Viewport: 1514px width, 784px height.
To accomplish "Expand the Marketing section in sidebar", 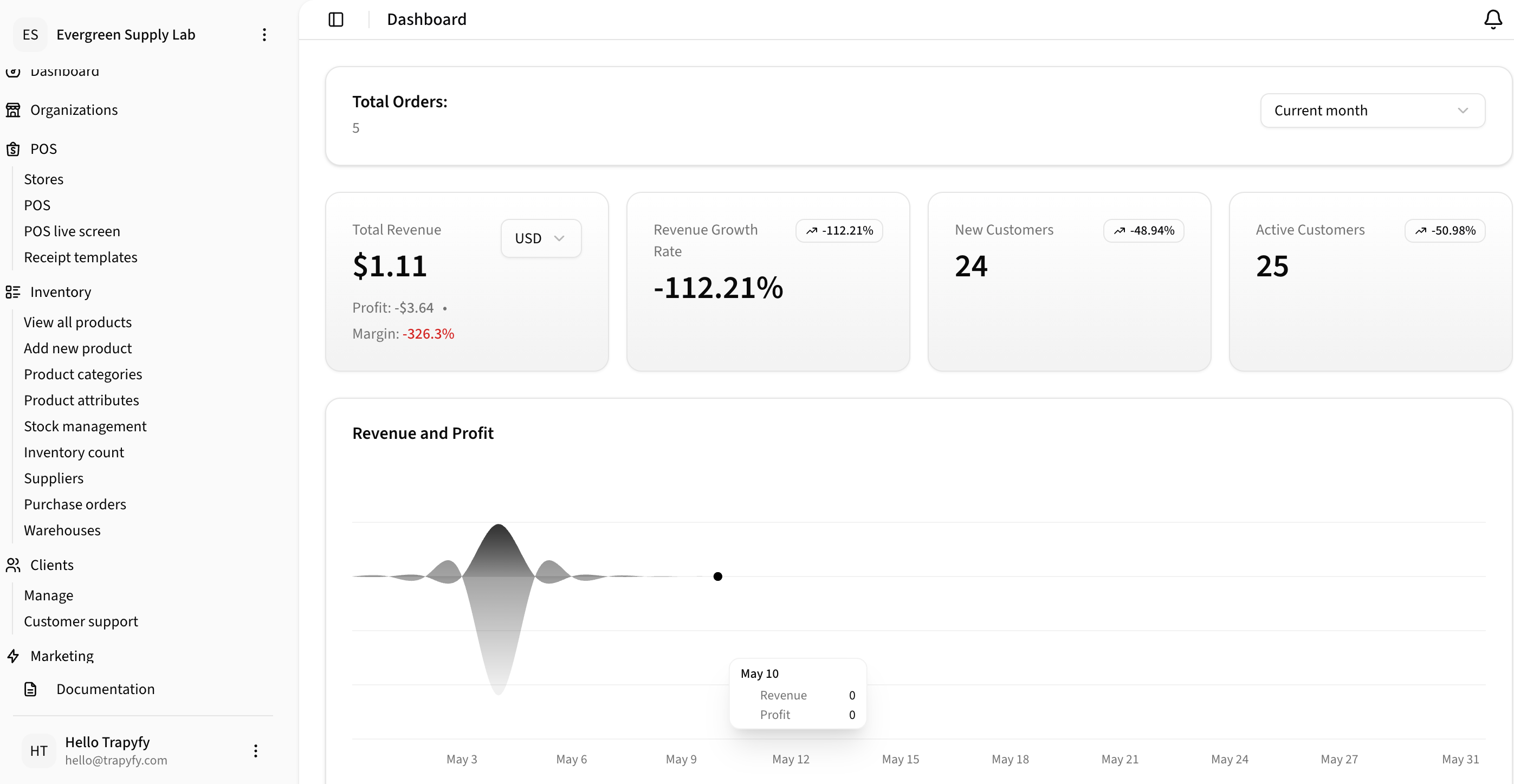I will (62, 656).
